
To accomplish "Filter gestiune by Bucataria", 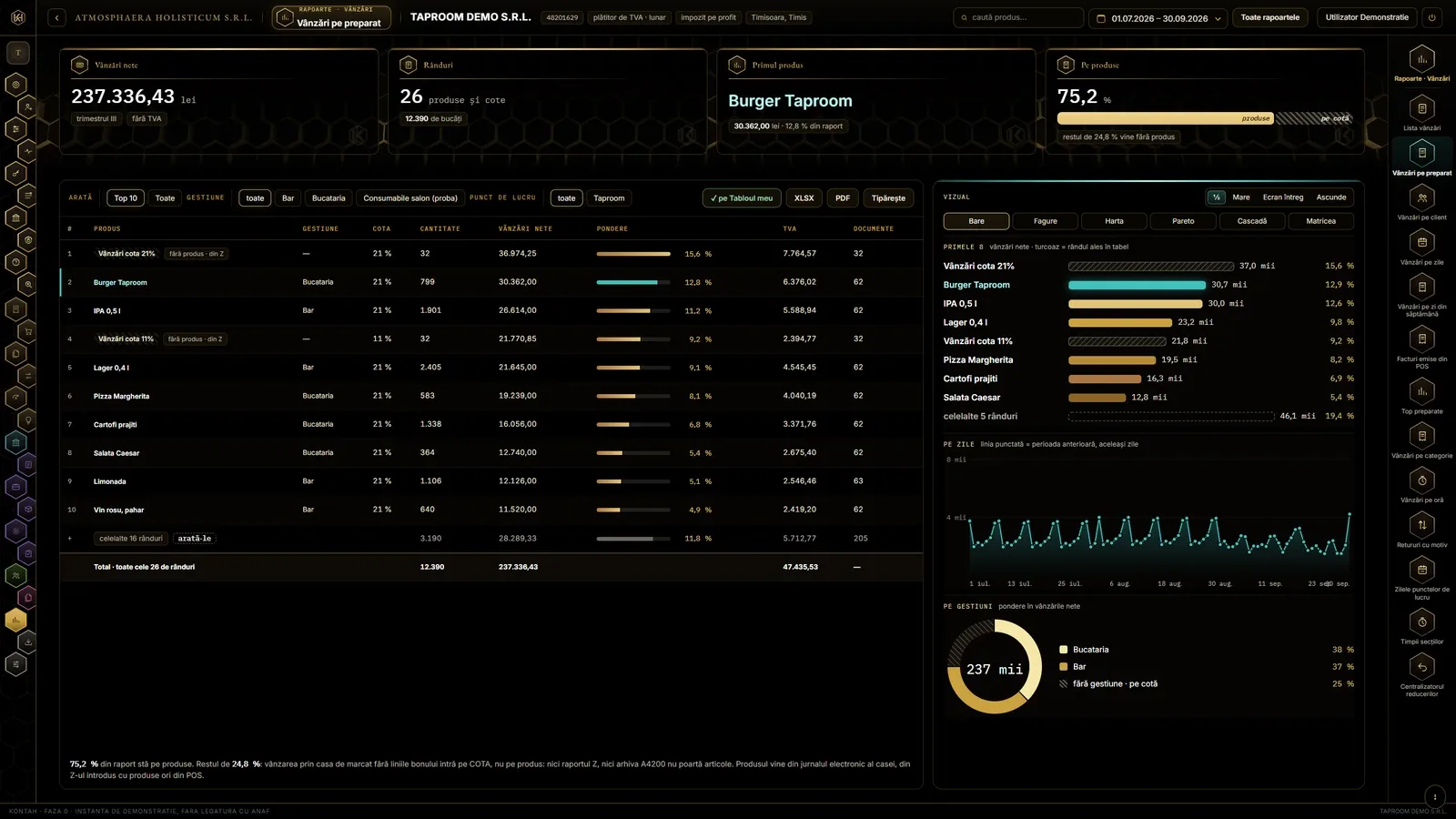I will (329, 198).
